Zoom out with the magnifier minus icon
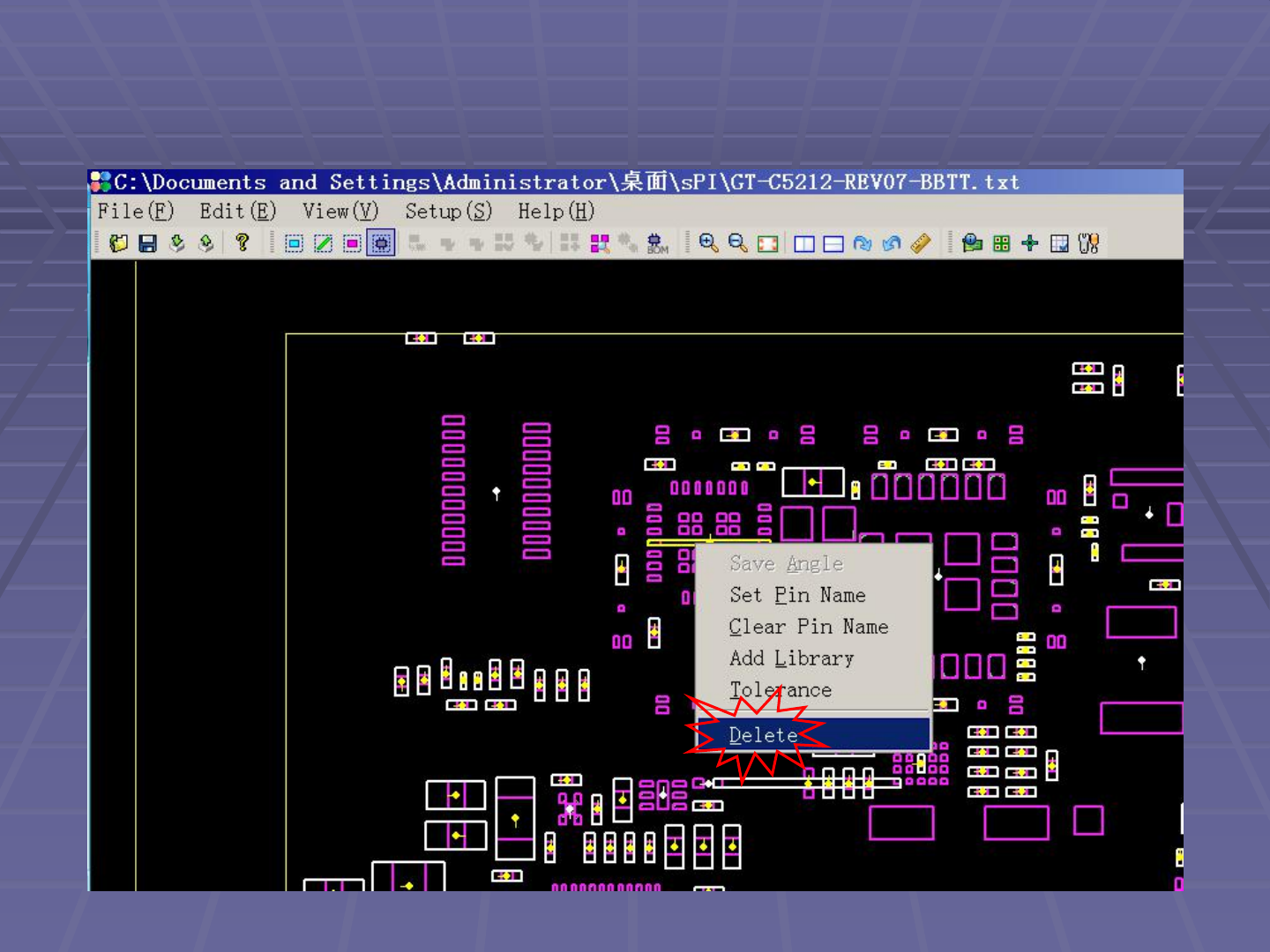The image size is (1270, 952). click(737, 243)
